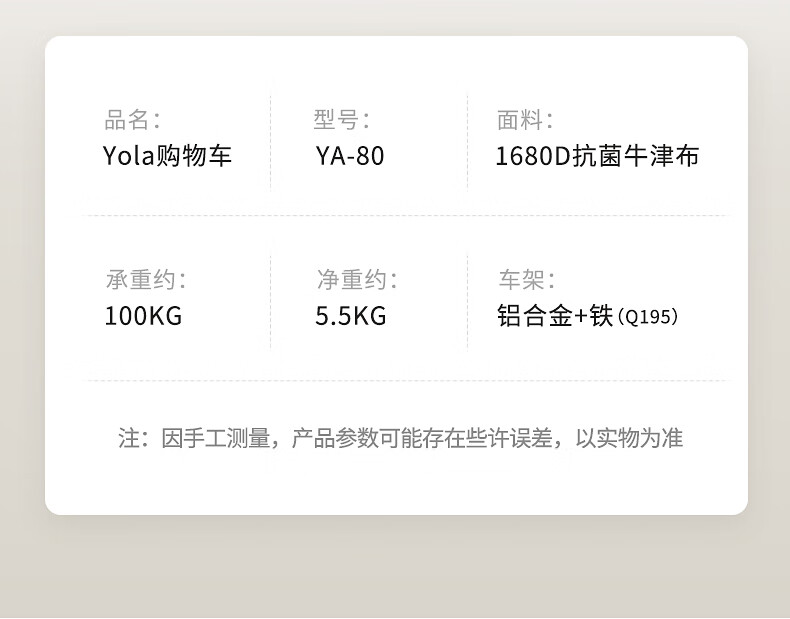Select the 铝合金+铁 frame material text
The height and width of the screenshot is (619, 790).
coord(554,316)
